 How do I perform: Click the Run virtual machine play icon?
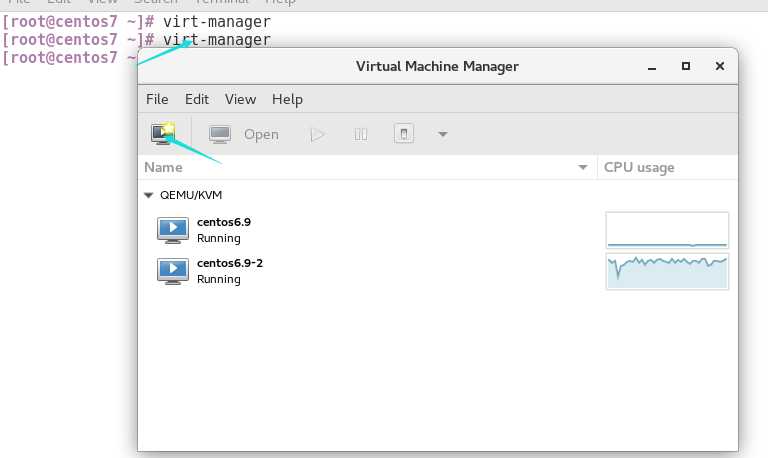[x=317, y=134]
